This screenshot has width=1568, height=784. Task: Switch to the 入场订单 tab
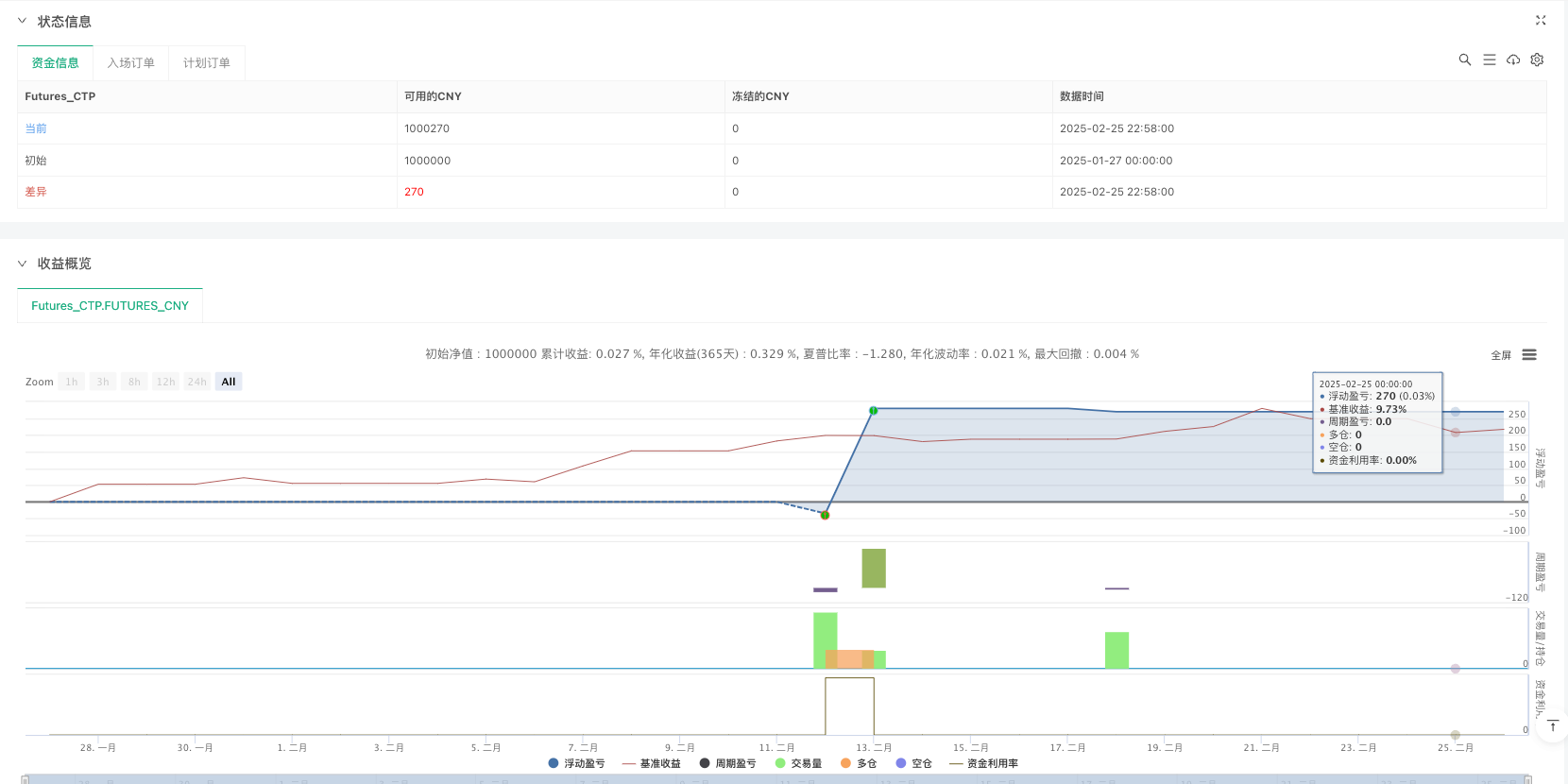pyautogui.click(x=130, y=62)
